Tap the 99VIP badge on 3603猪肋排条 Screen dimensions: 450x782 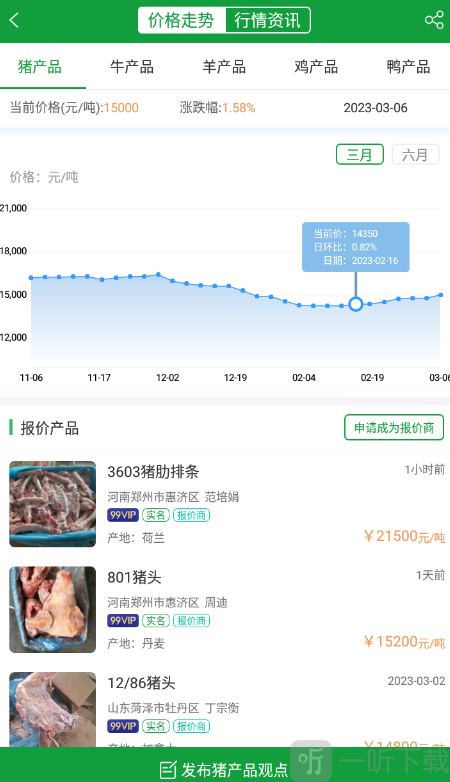click(x=123, y=515)
